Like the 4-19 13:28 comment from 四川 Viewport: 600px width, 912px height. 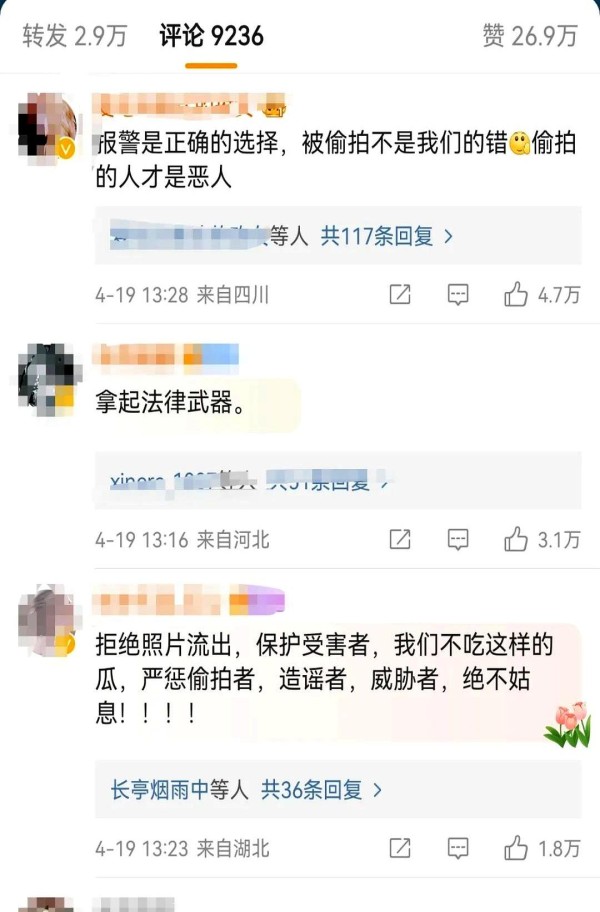click(x=516, y=294)
